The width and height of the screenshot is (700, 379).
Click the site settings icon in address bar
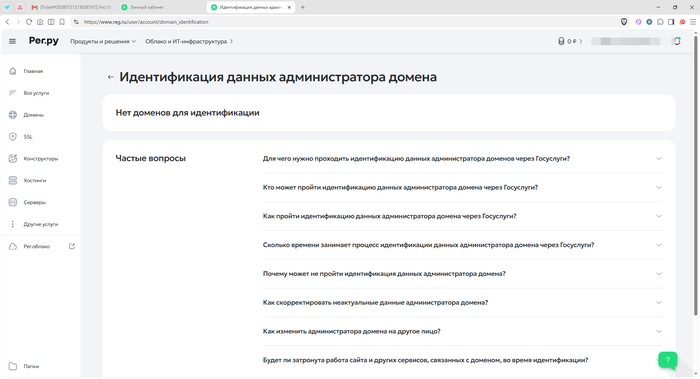point(76,22)
